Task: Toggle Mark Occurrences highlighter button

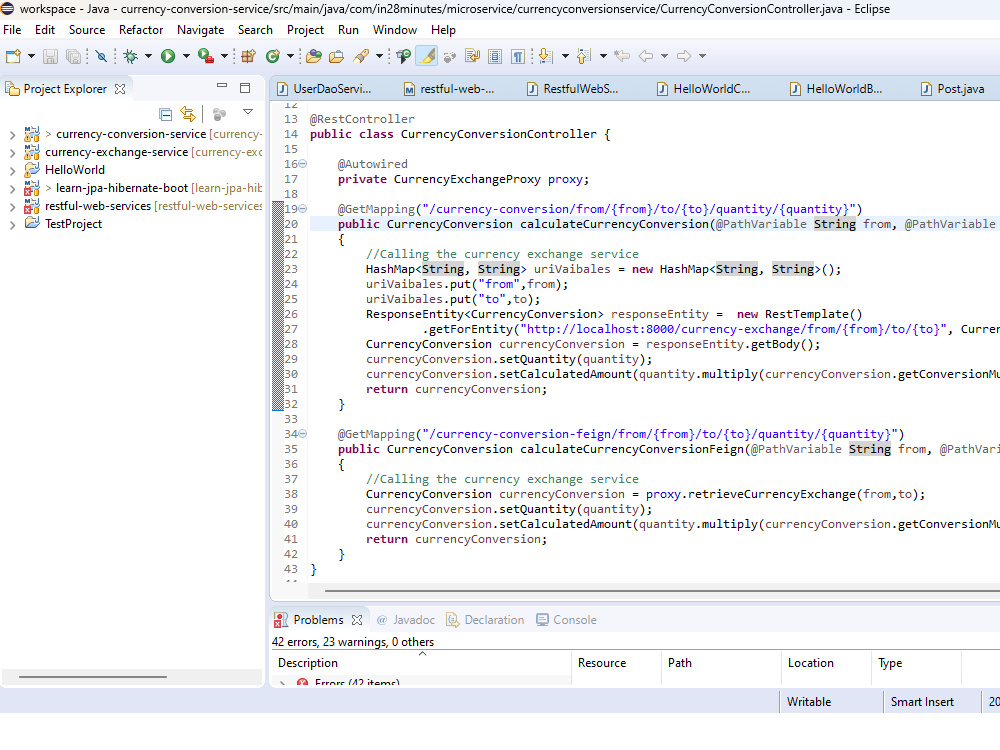Action: click(426, 56)
